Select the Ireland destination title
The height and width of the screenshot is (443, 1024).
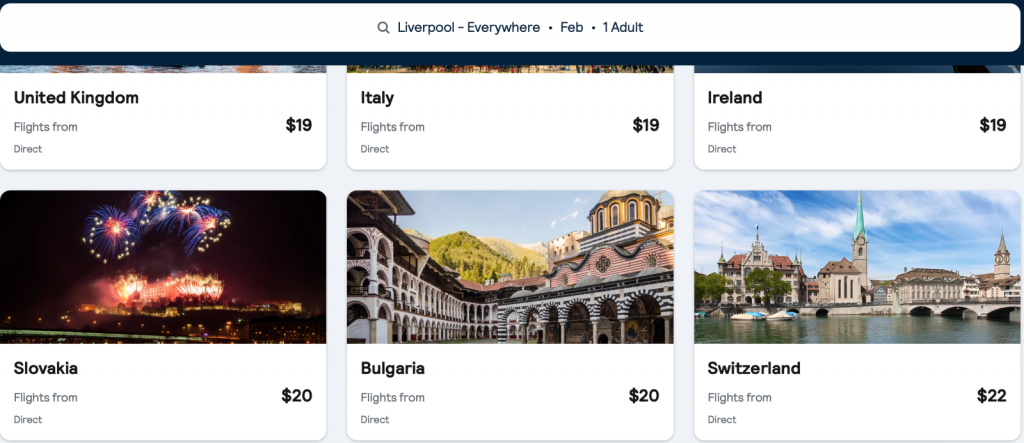tap(735, 98)
